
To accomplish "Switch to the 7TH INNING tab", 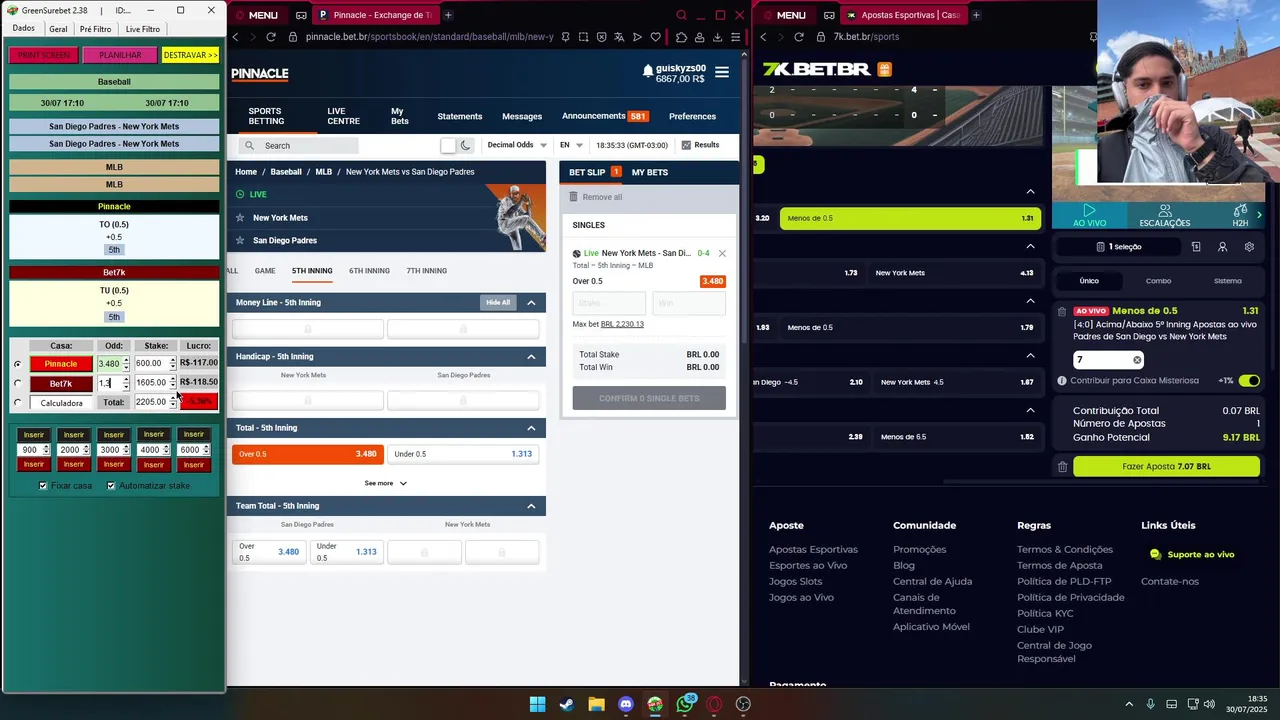I will click(x=427, y=271).
